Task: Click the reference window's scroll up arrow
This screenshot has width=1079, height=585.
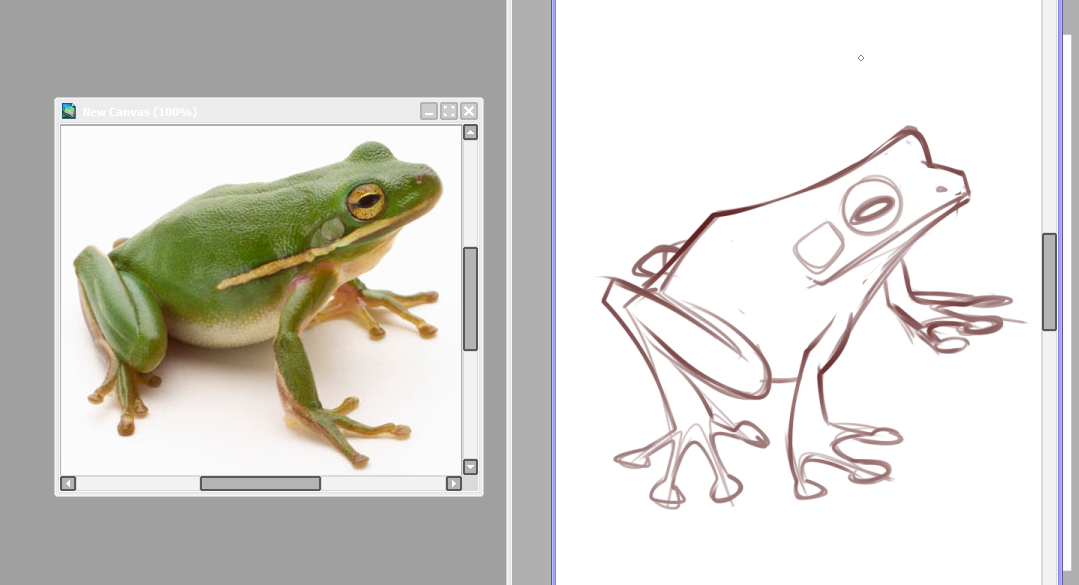Action: click(x=470, y=132)
